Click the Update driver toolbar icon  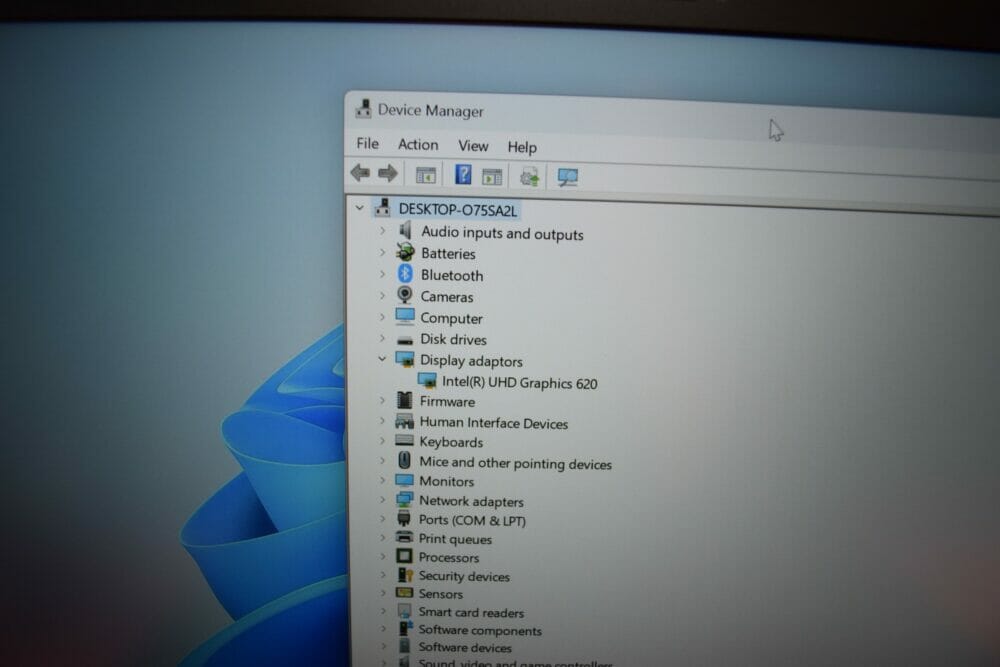[x=529, y=177]
